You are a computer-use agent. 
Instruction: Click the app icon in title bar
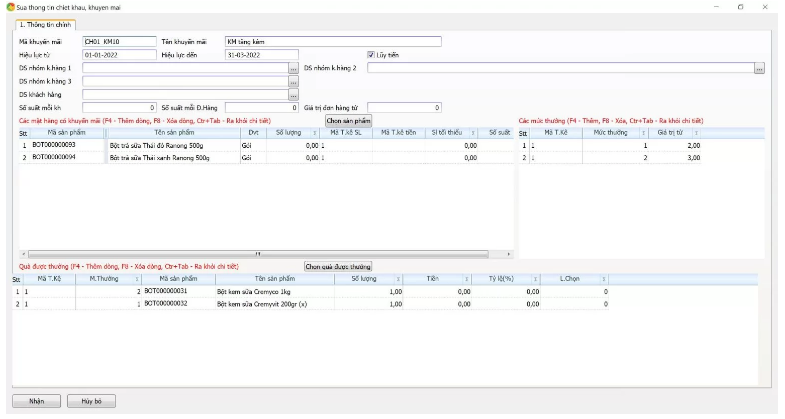point(8,6)
